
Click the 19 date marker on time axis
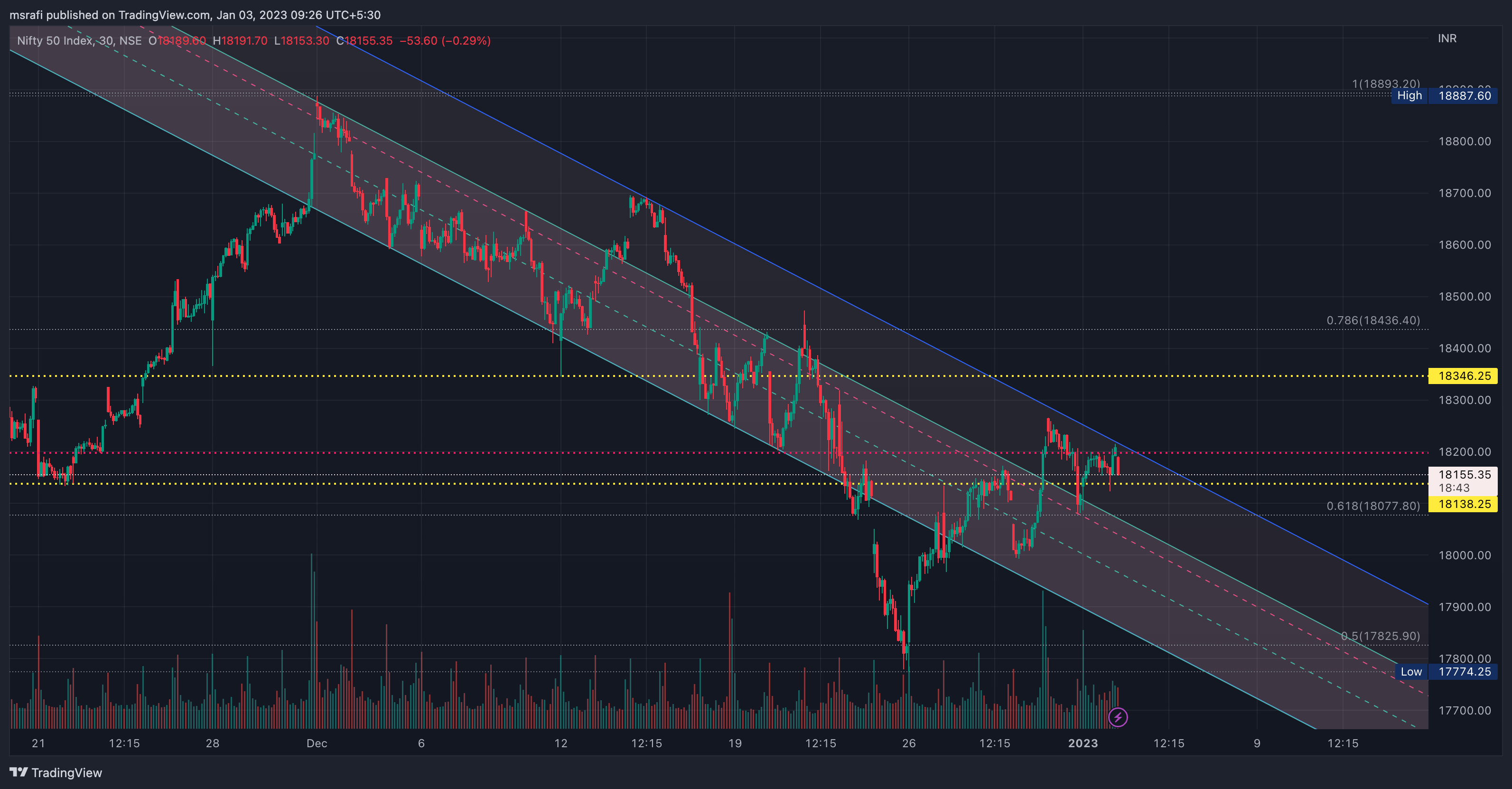pyautogui.click(x=735, y=743)
